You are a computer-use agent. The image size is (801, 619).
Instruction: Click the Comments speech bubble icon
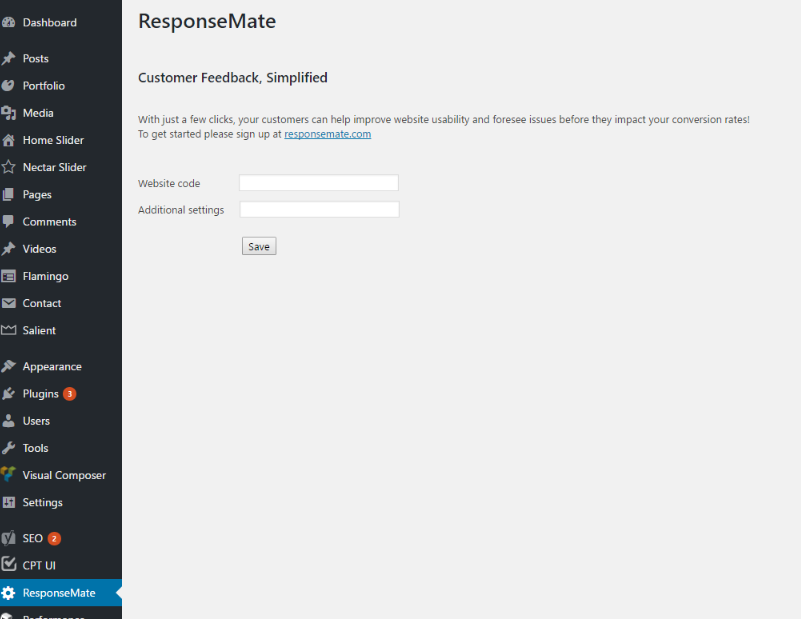(8, 221)
